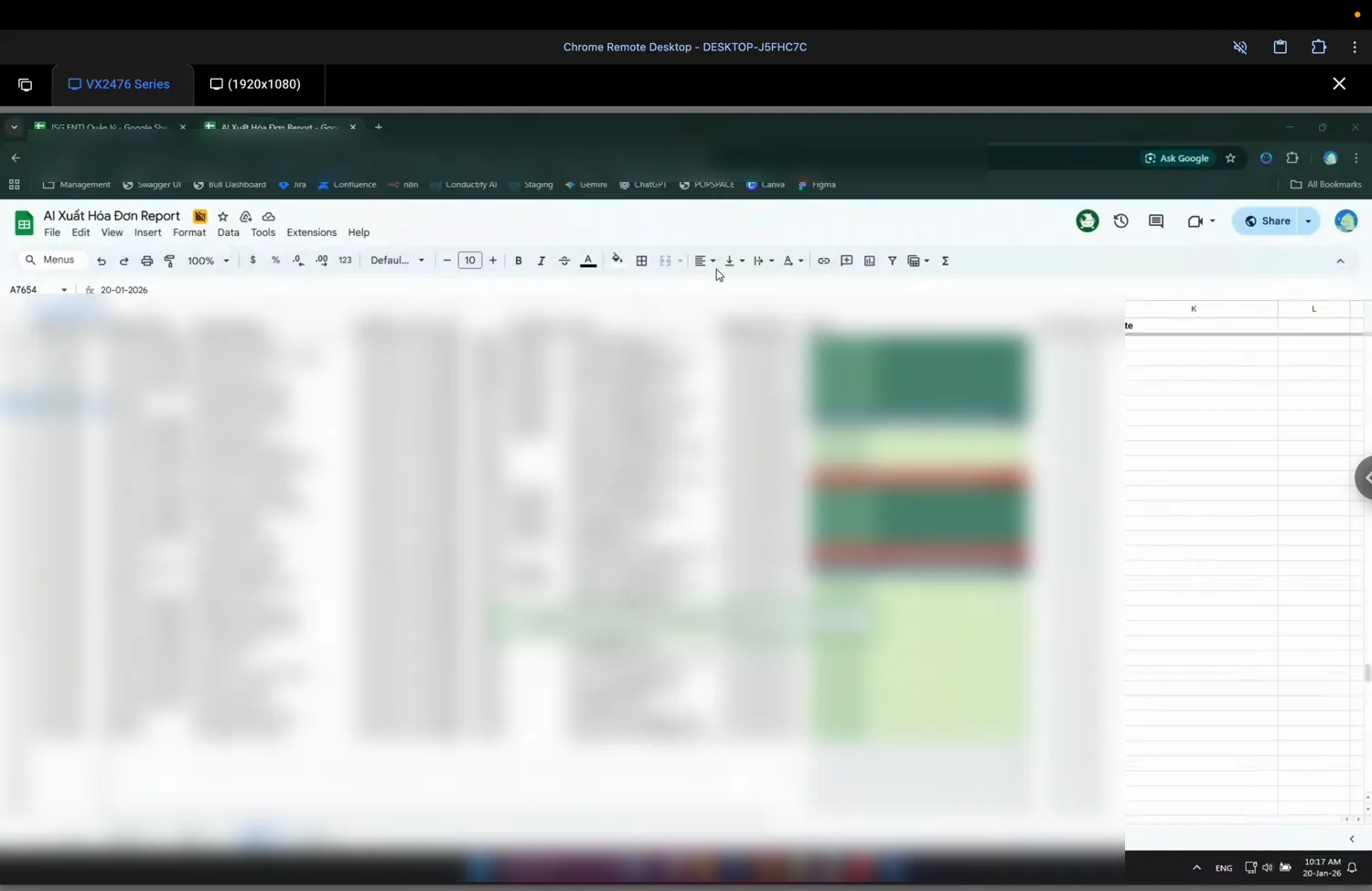Hide the menus with collapse arrow
This screenshot has height=891, width=1372.
1340,261
